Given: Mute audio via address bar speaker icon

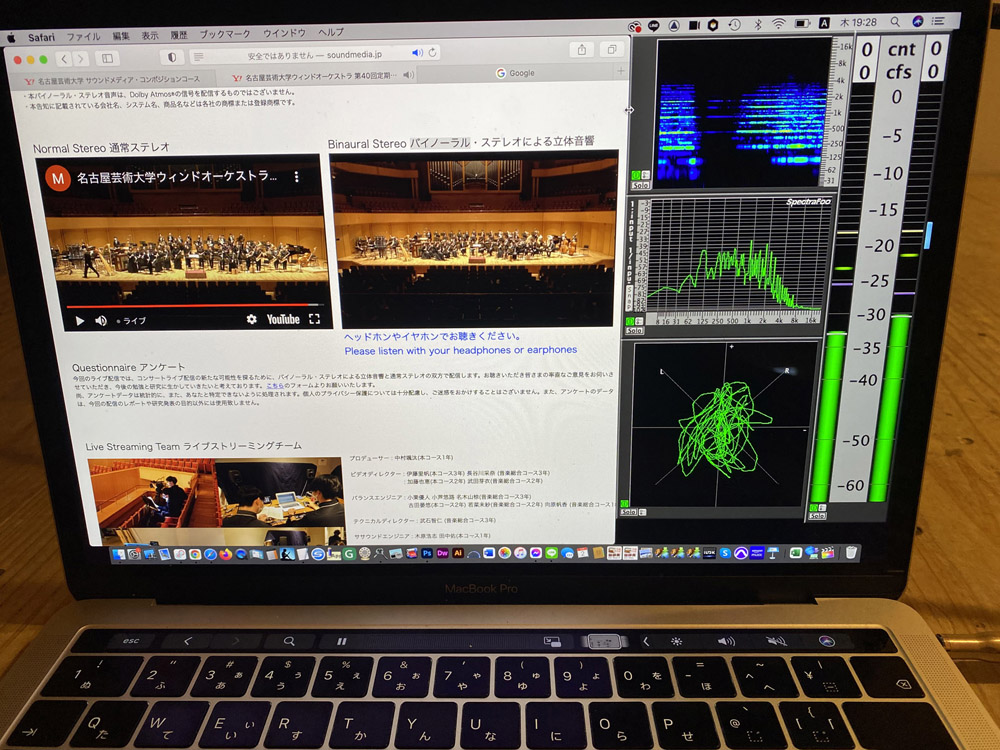Looking at the screenshot, I should [417, 52].
